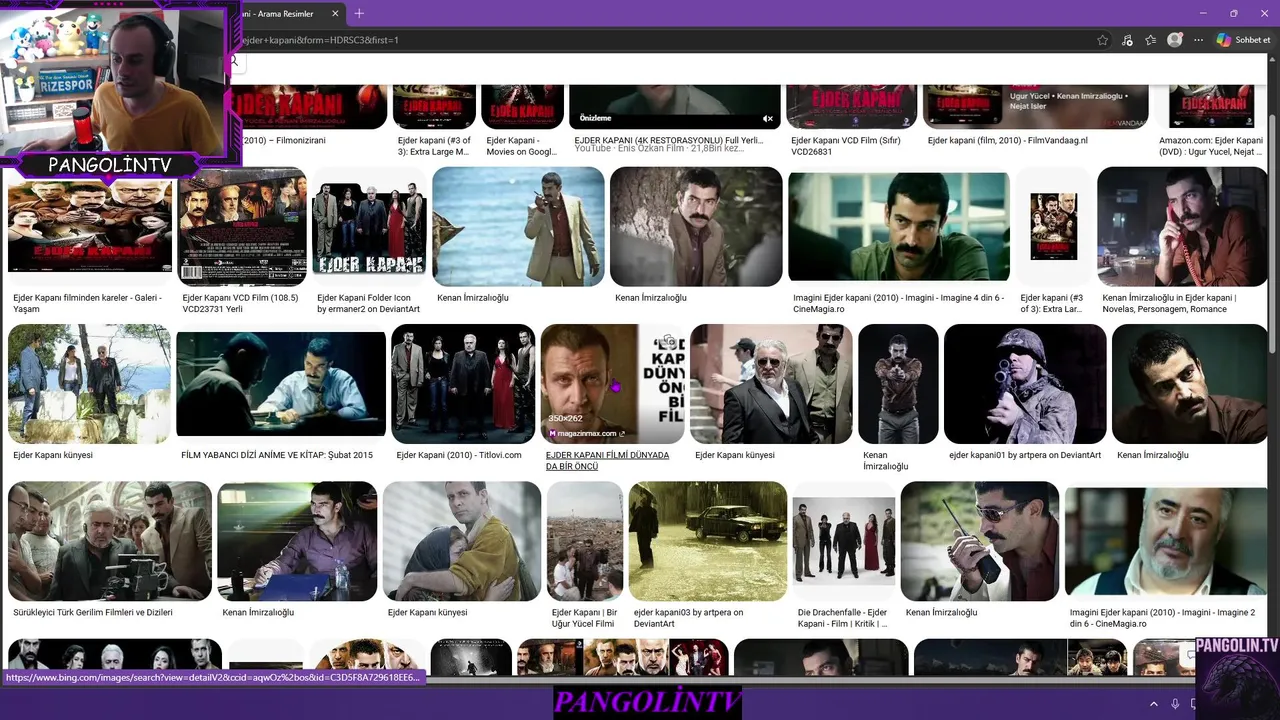Click the visual search icon on hovered magazinmax image
The height and width of the screenshot is (720, 1280).
(x=668, y=341)
